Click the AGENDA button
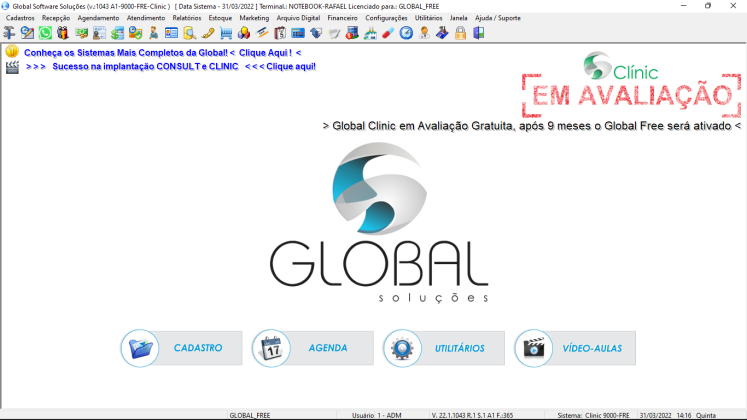 [313, 348]
